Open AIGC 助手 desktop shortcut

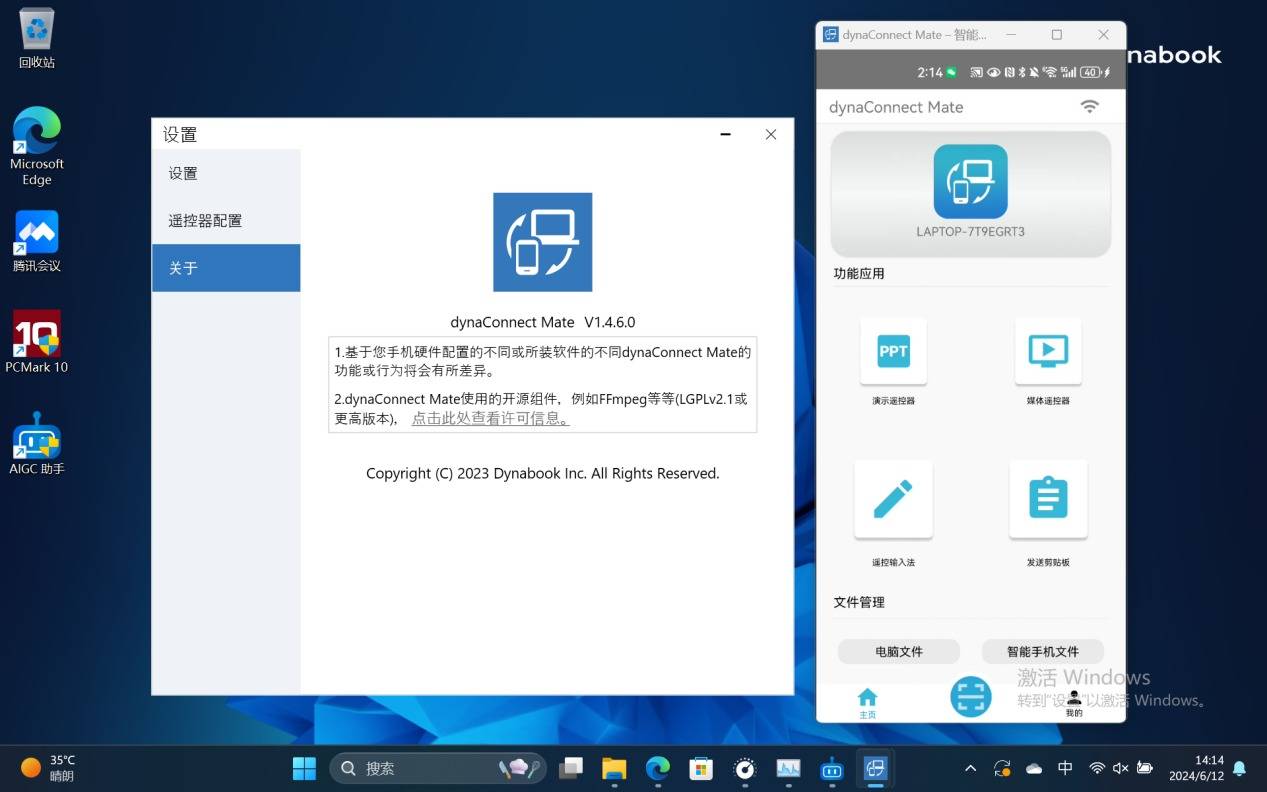click(37, 443)
